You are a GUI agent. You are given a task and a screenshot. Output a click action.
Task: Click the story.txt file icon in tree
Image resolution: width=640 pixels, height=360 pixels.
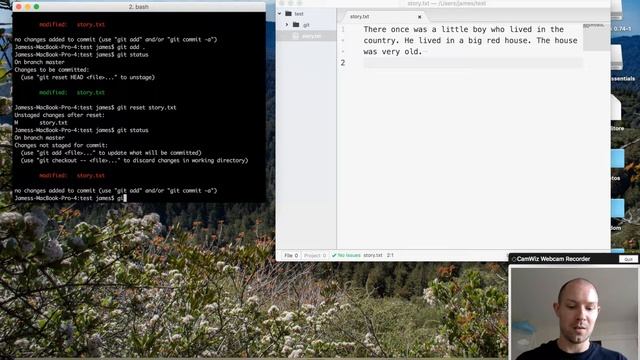click(296, 36)
